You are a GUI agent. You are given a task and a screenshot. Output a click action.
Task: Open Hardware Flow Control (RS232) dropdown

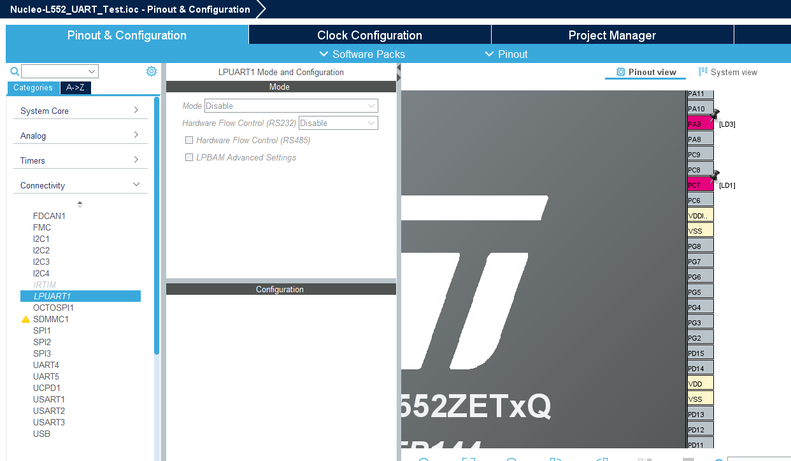point(338,123)
